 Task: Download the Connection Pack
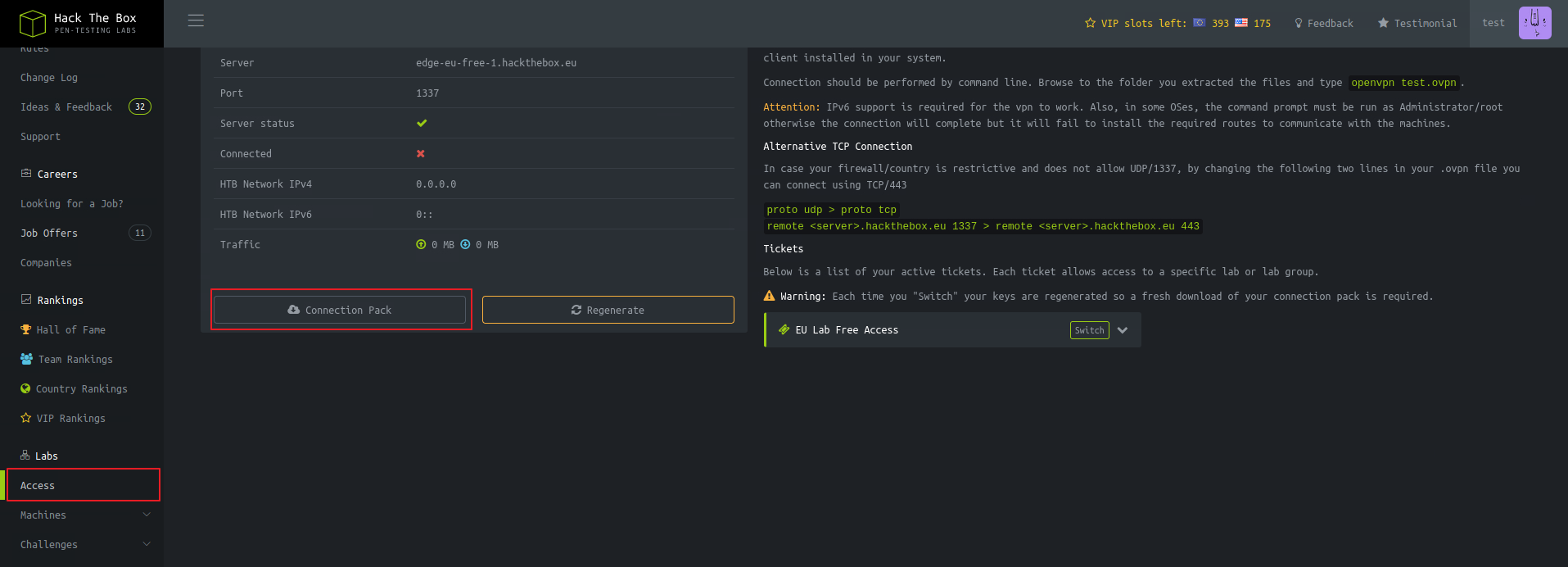point(340,310)
